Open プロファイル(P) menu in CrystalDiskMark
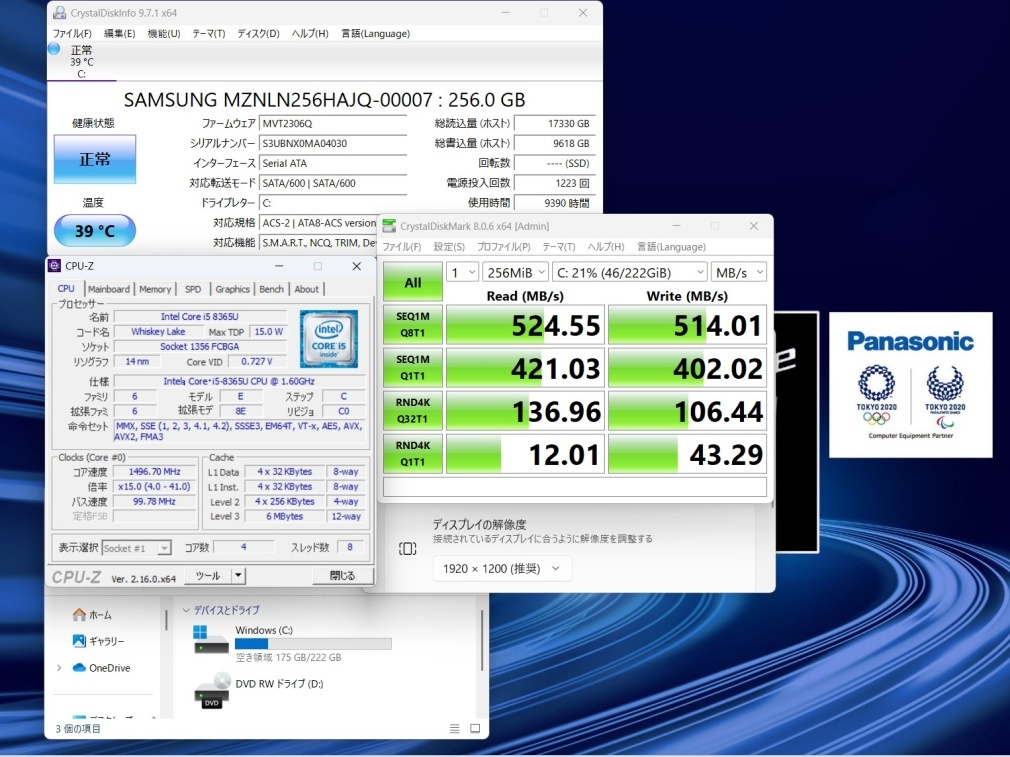 coord(503,247)
